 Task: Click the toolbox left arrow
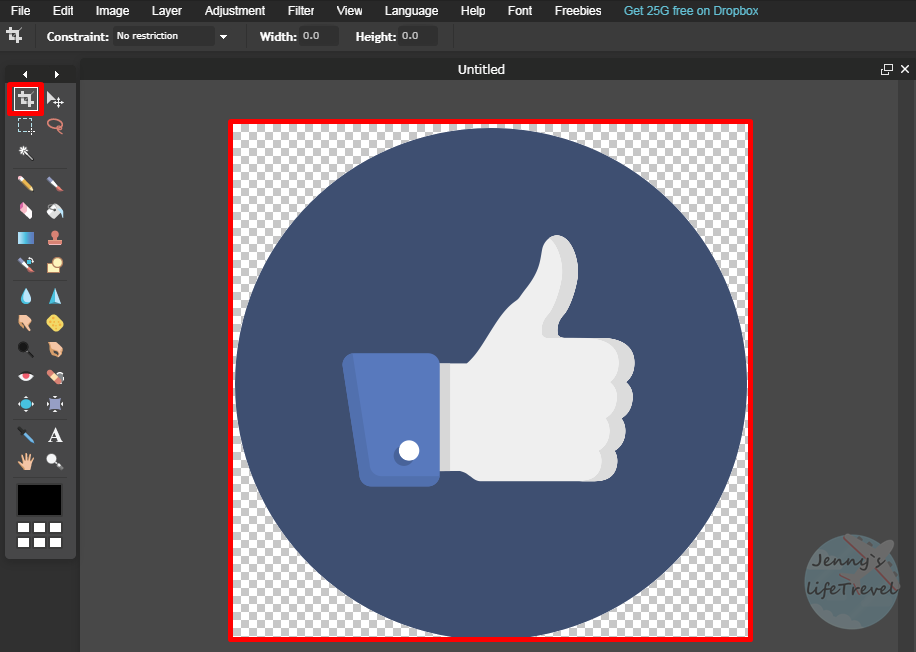[25, 74]
